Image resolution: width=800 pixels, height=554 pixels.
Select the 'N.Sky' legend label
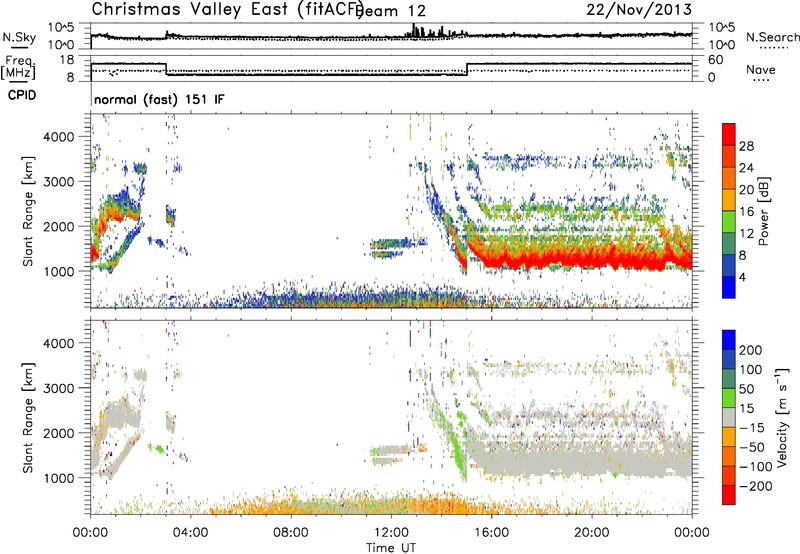[19, 37]
